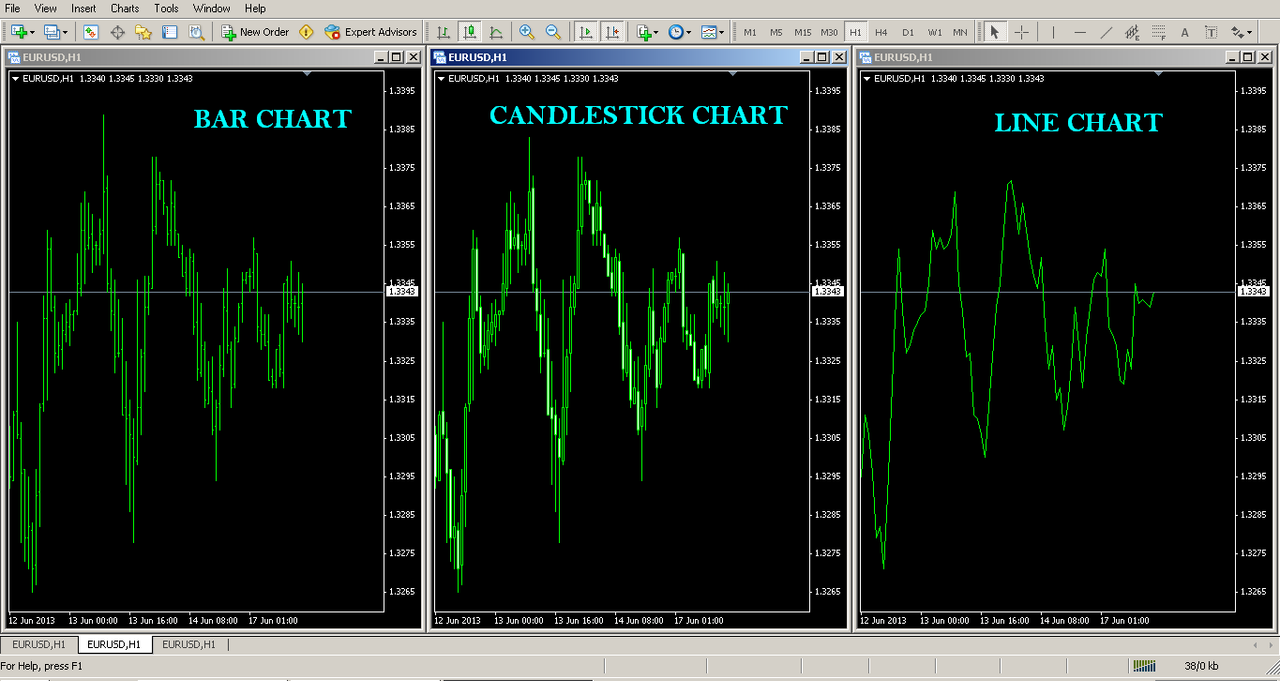Toggle chart auto scroll
Screen dimensions: 1280x681
[x=586, y=31]
